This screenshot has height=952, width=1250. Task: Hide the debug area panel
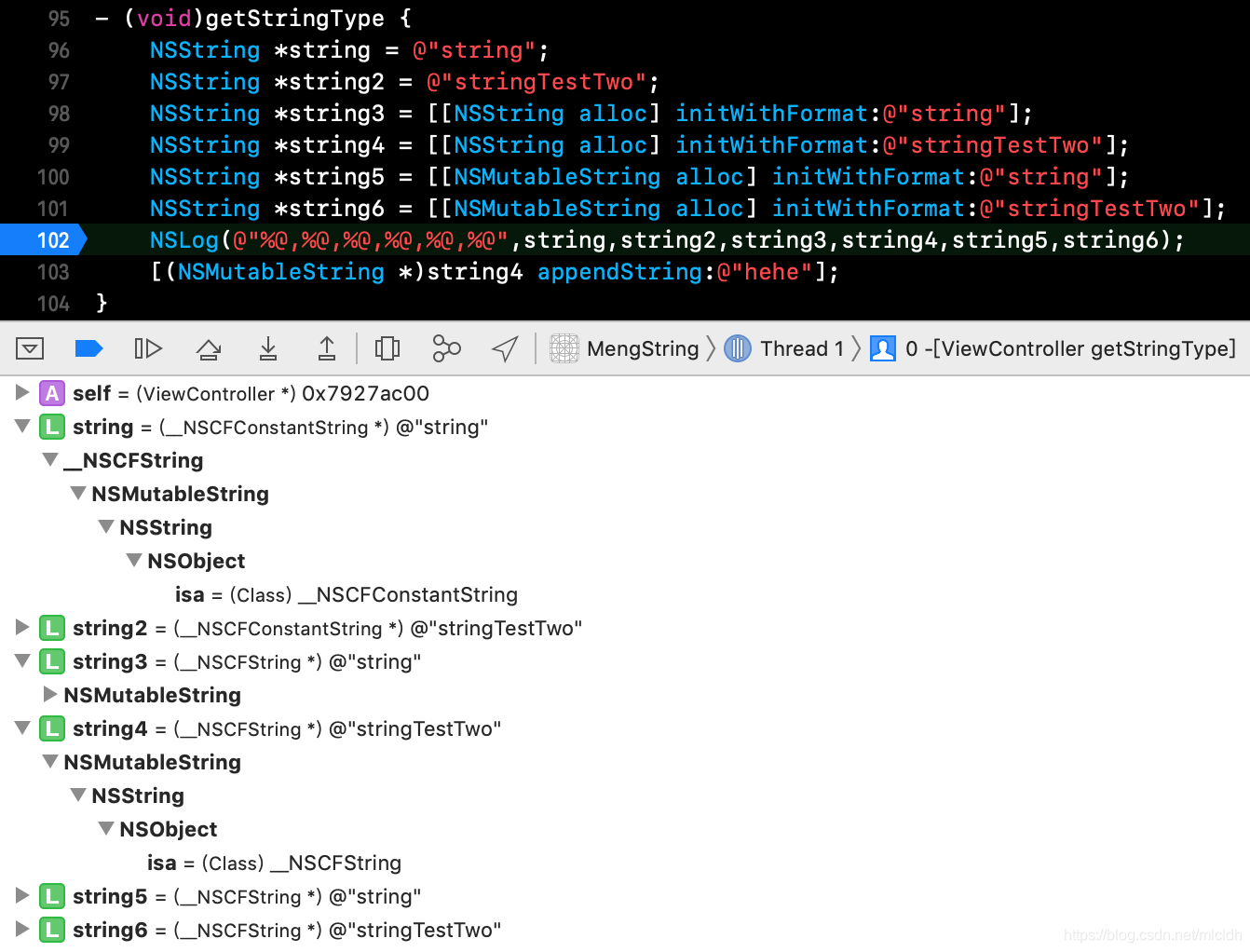(x=30, y=347)
